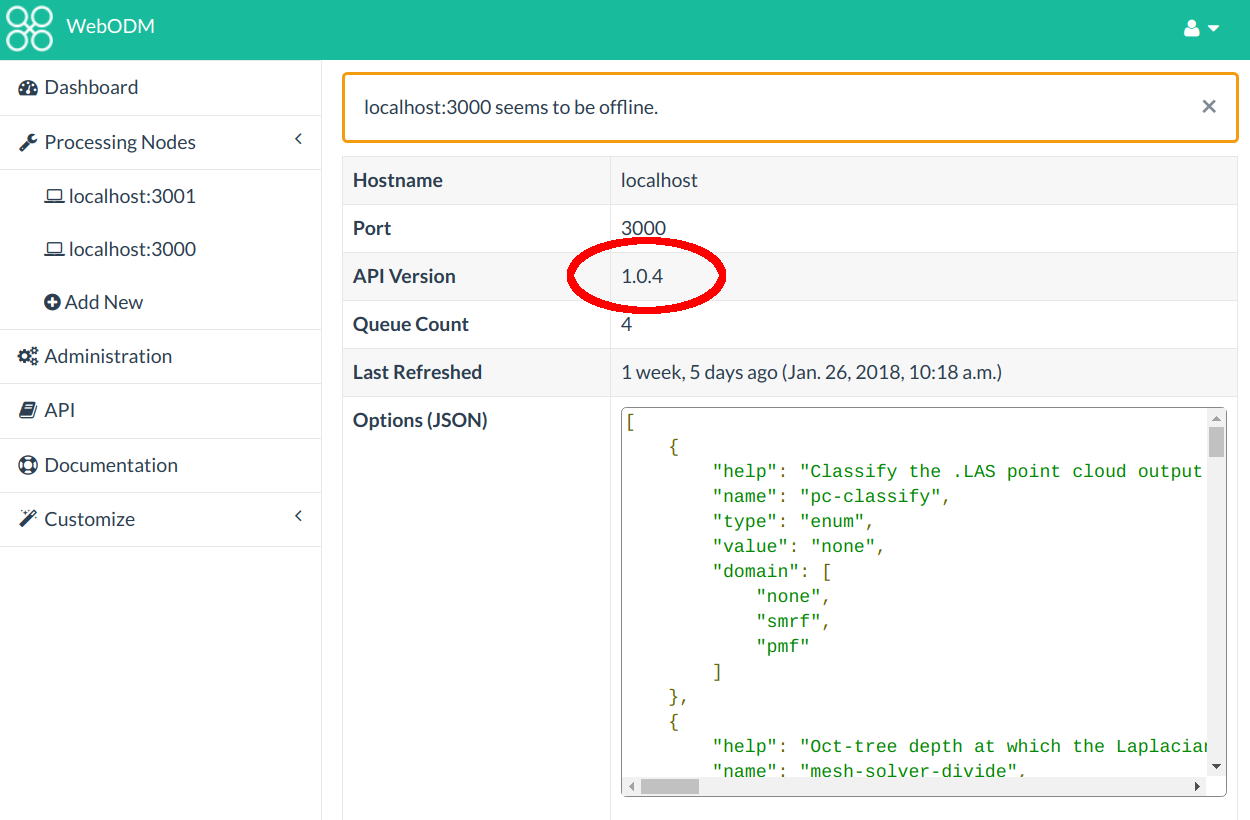Click the Dashboard gauge icon
Image resolution: width=1250 pixels, height=820 pixels.
28,88
